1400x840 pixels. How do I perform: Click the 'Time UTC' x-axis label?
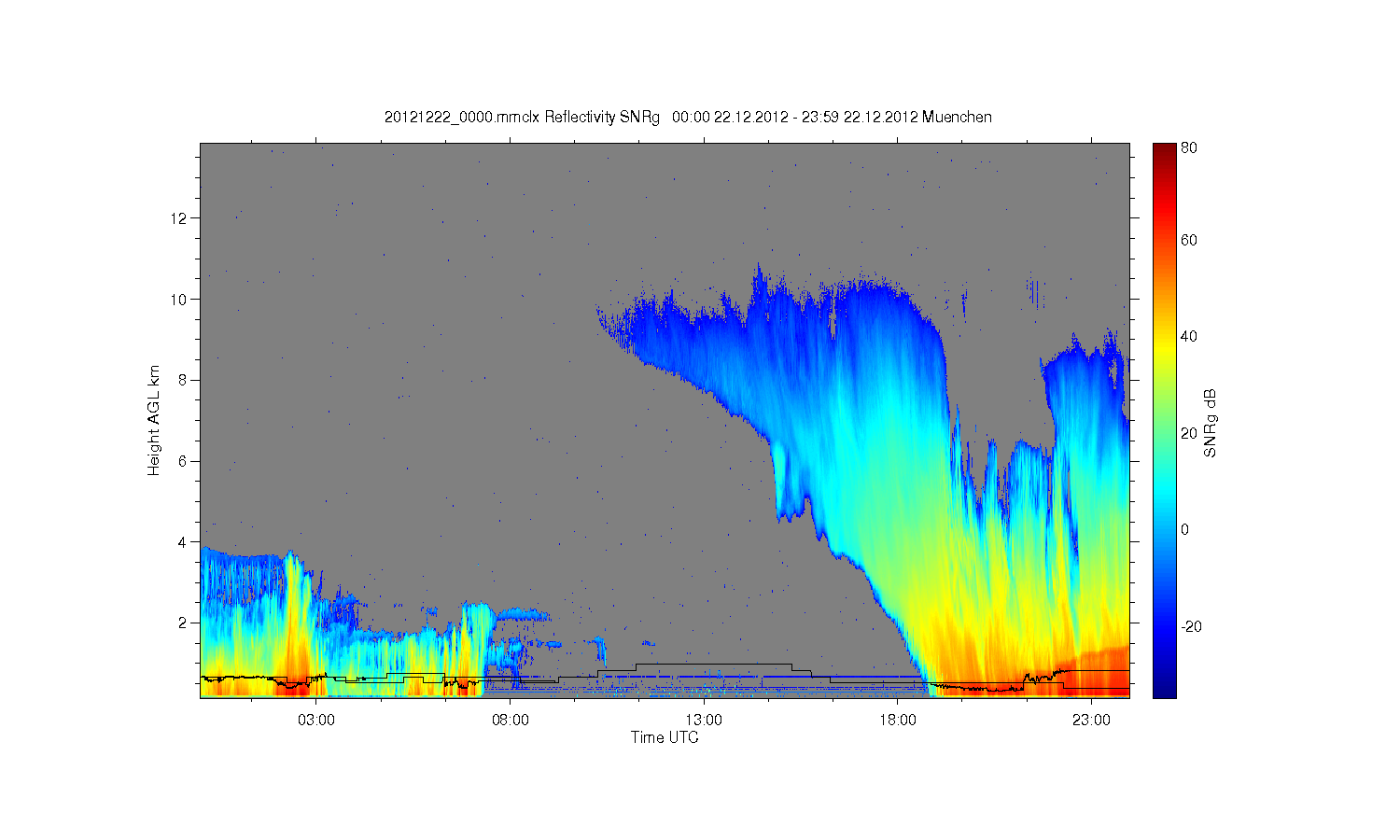[x=665, y=737]
